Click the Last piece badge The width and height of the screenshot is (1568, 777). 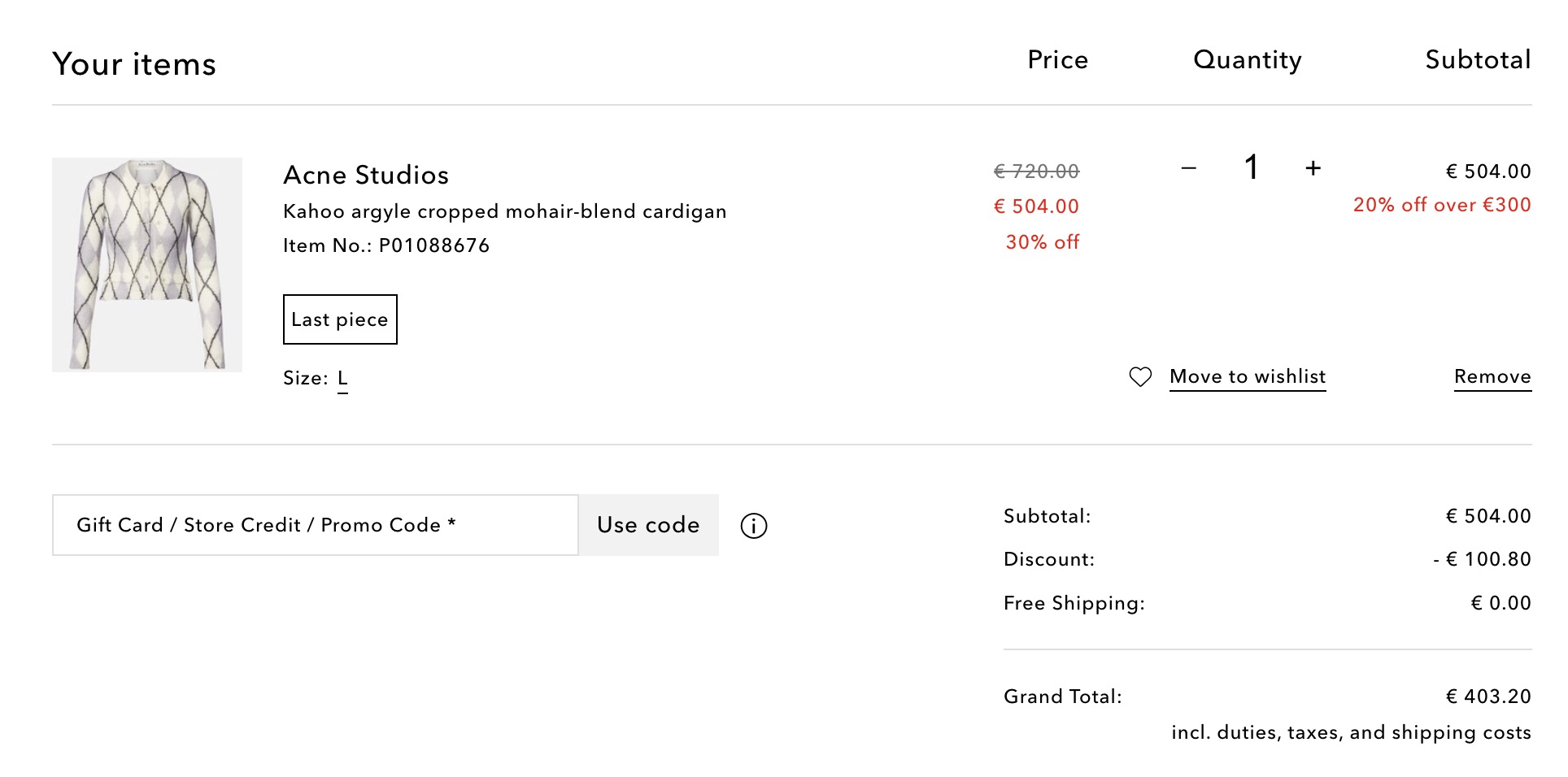pos(340,319)
